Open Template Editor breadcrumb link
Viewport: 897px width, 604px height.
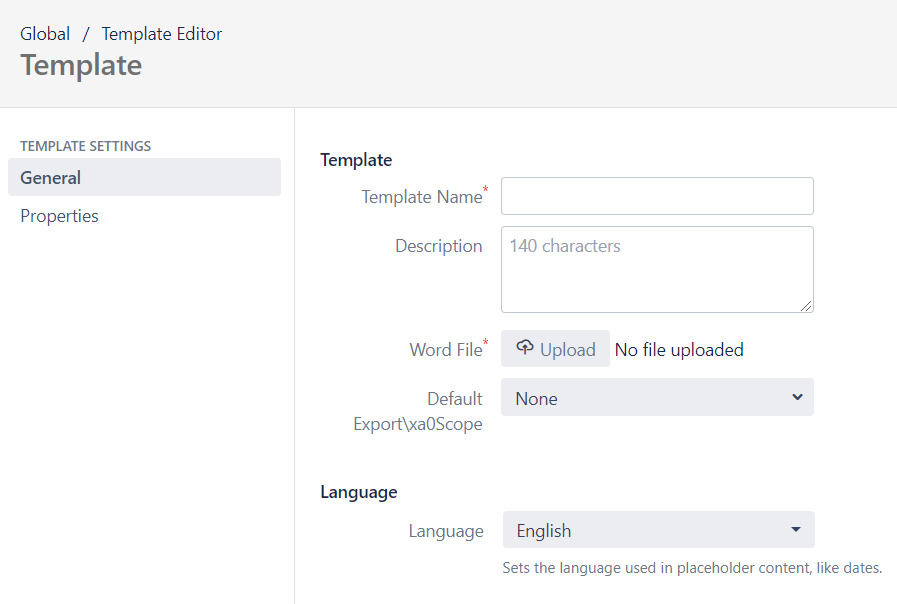(x=162, y=34)
